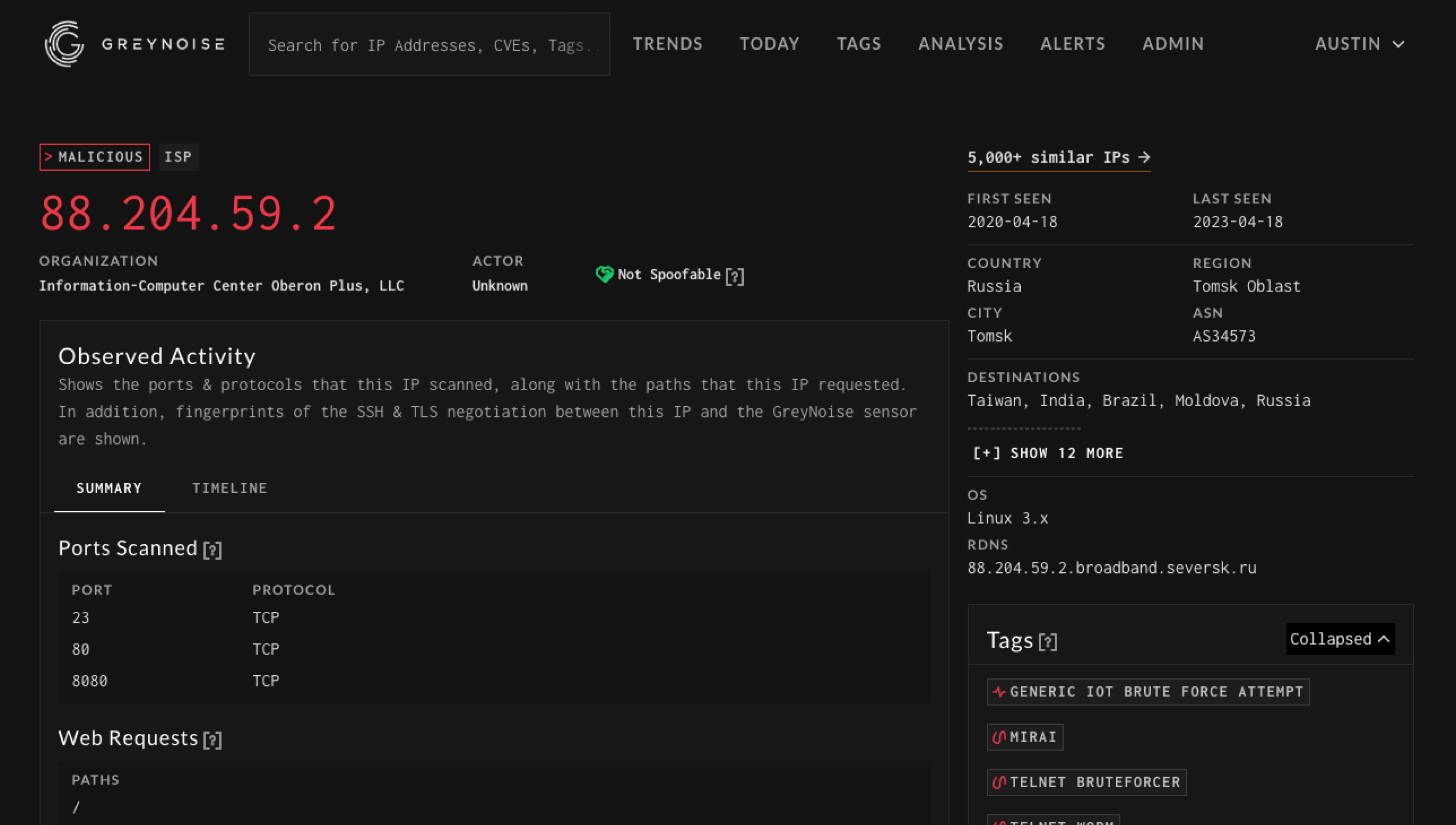The image size is (1456, 825).
Task: Click the activity icon on GENERIC IOT tag
Action: click(x=999, y=691)
